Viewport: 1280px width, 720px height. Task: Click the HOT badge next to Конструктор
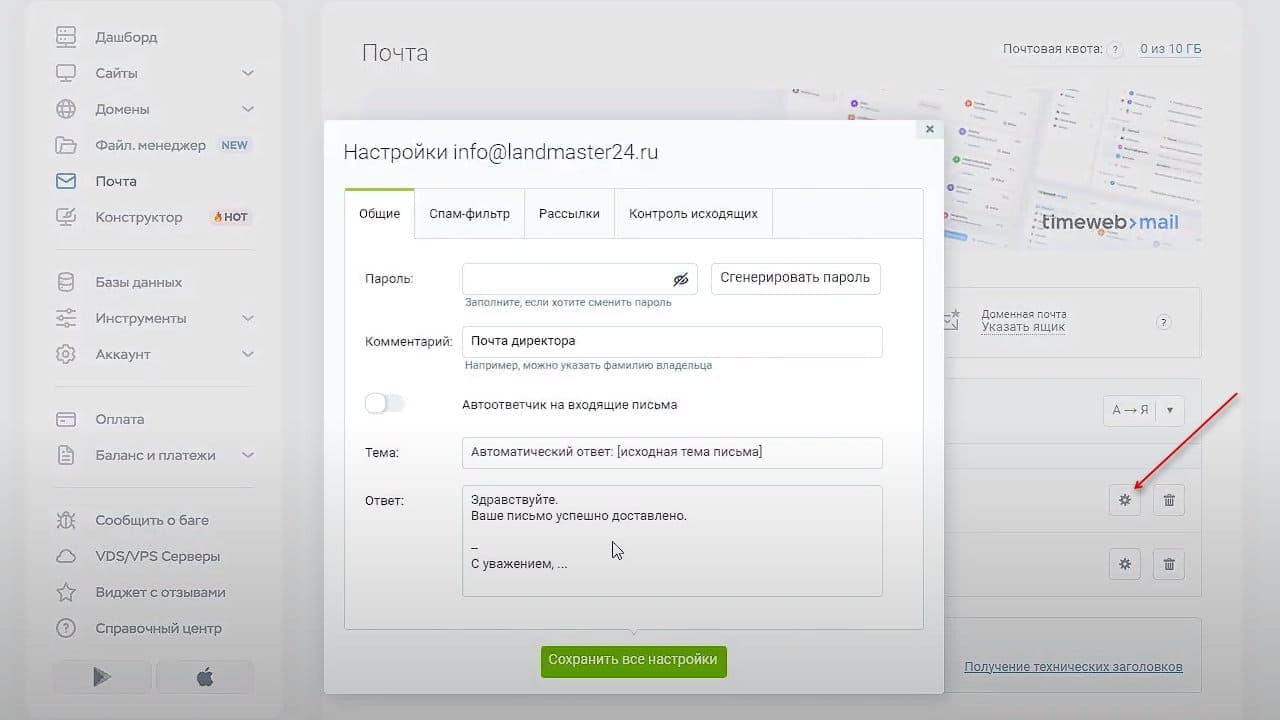pos(230,217)
